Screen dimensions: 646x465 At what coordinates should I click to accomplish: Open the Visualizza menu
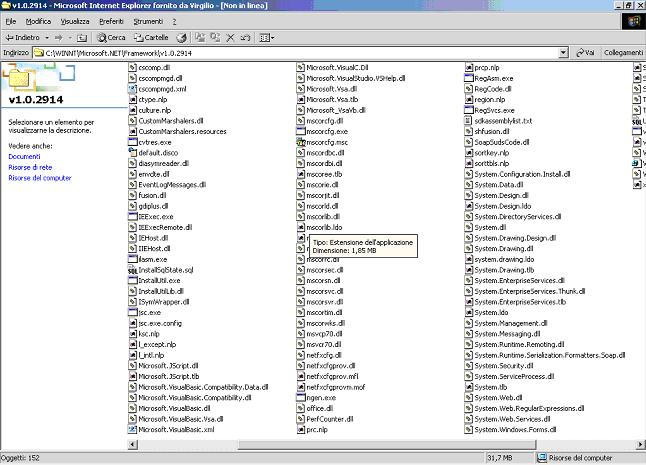pyautogui.click(x=75, y=21)
